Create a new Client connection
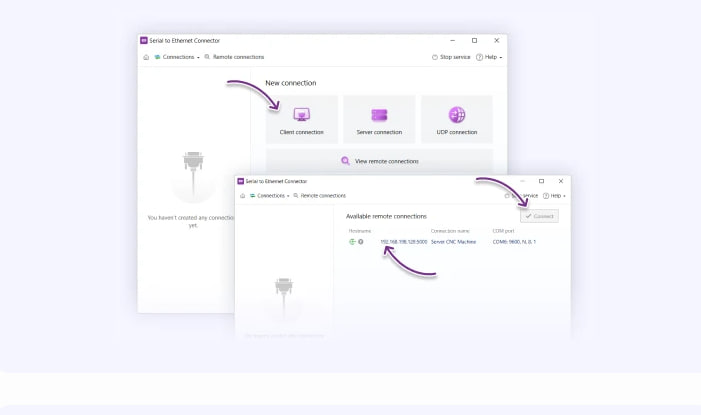 (x=302, y=119)
